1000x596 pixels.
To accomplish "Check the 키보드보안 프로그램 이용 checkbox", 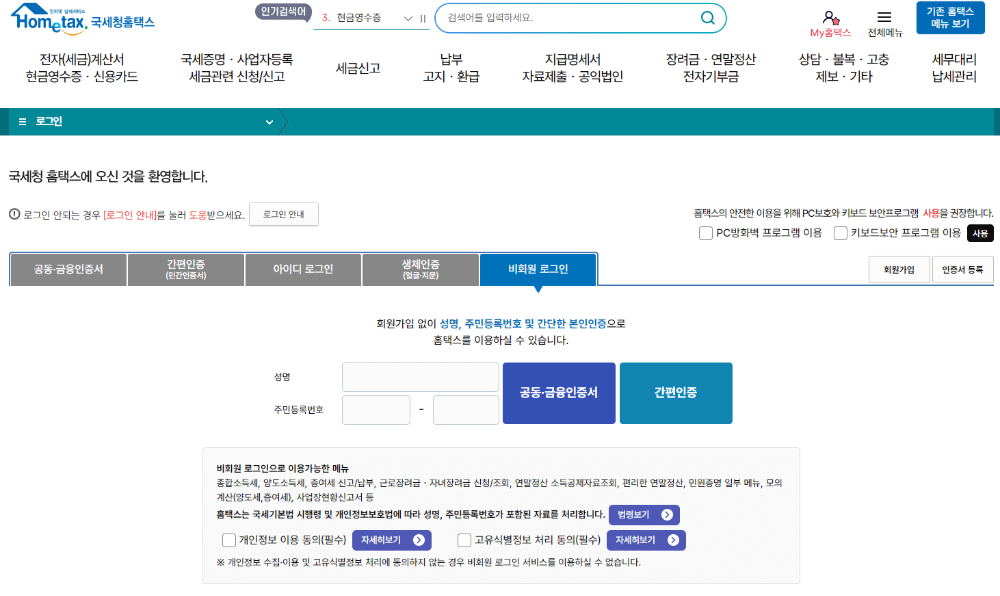I will (x=840, y=233).
